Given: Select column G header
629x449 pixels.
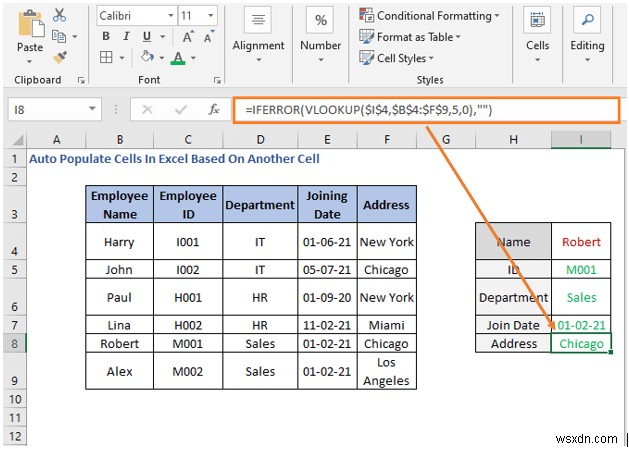Looking at the screenshot, I should [x=446, y=140].
